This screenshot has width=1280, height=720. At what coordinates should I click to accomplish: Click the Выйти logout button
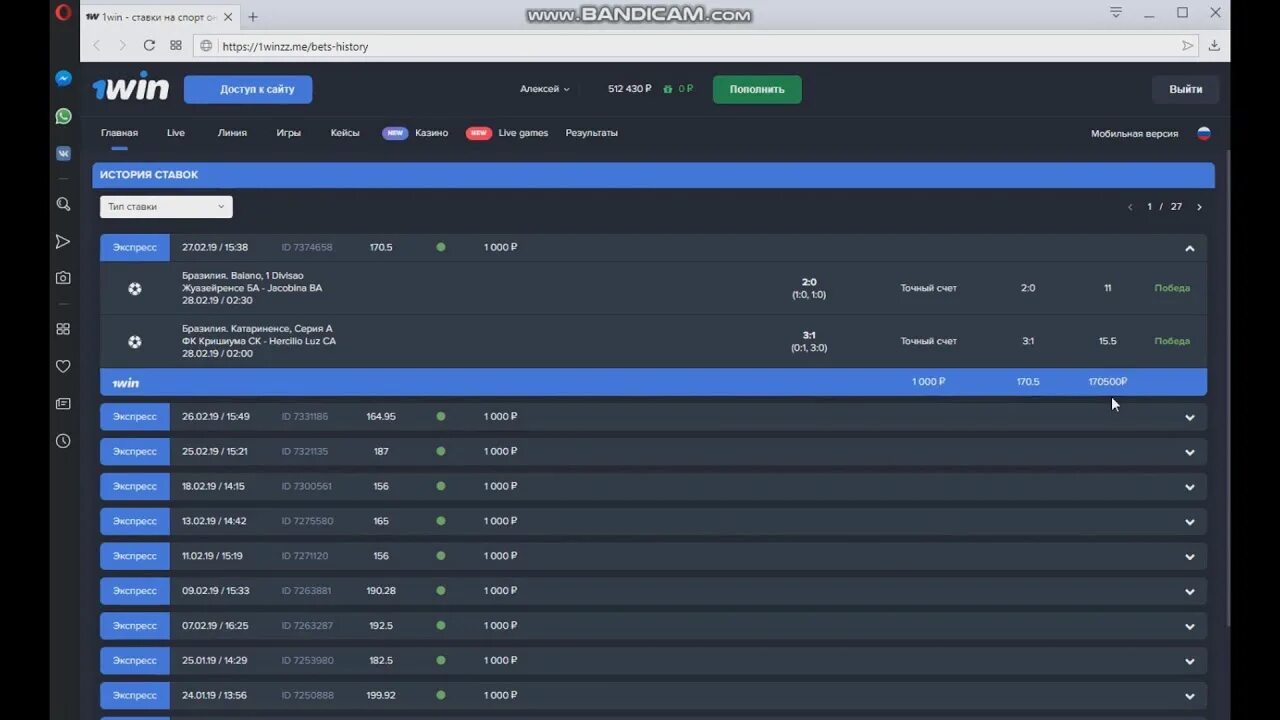click(x=1185, y=89)
